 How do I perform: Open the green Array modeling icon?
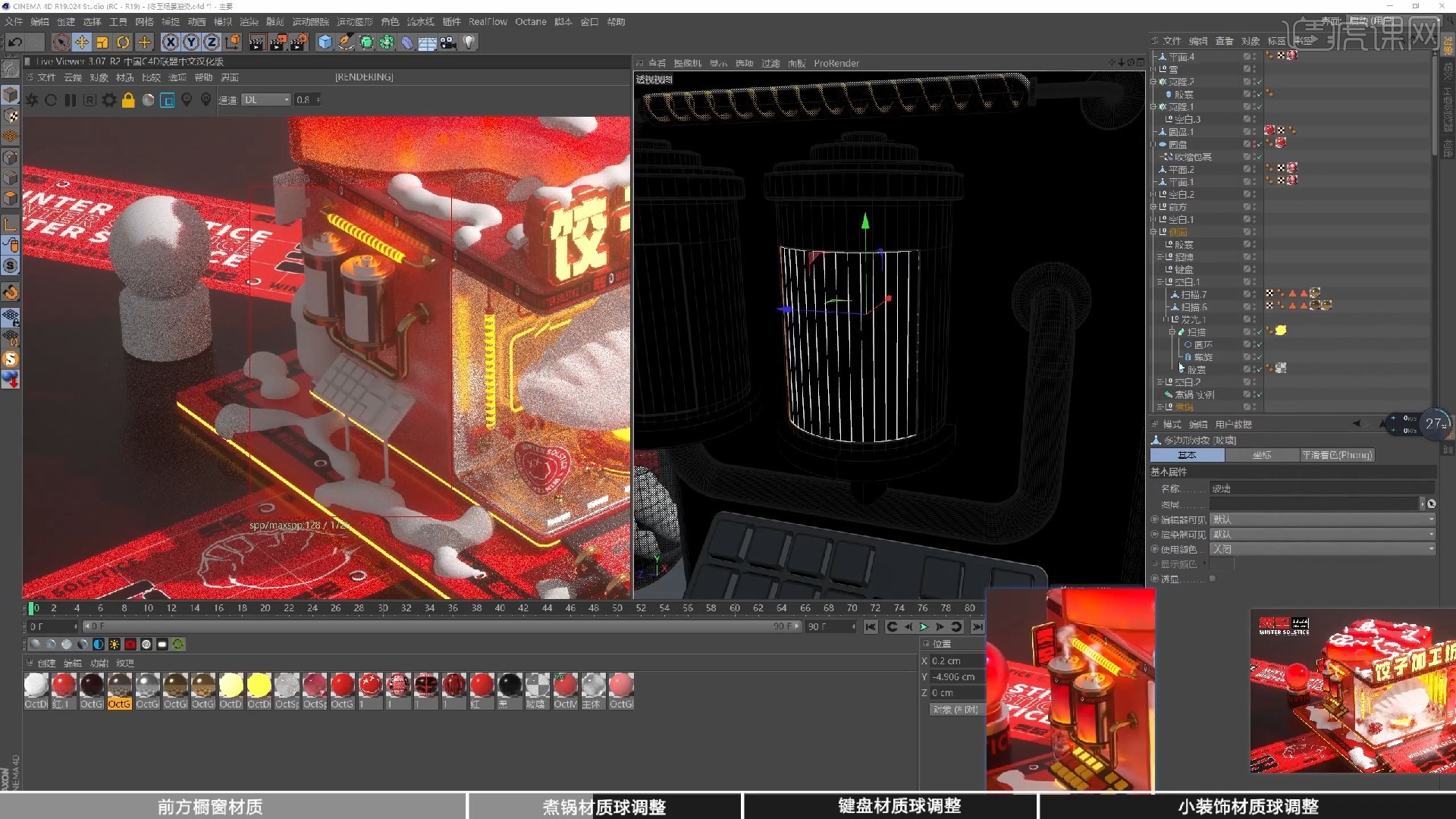pos(387,42)
